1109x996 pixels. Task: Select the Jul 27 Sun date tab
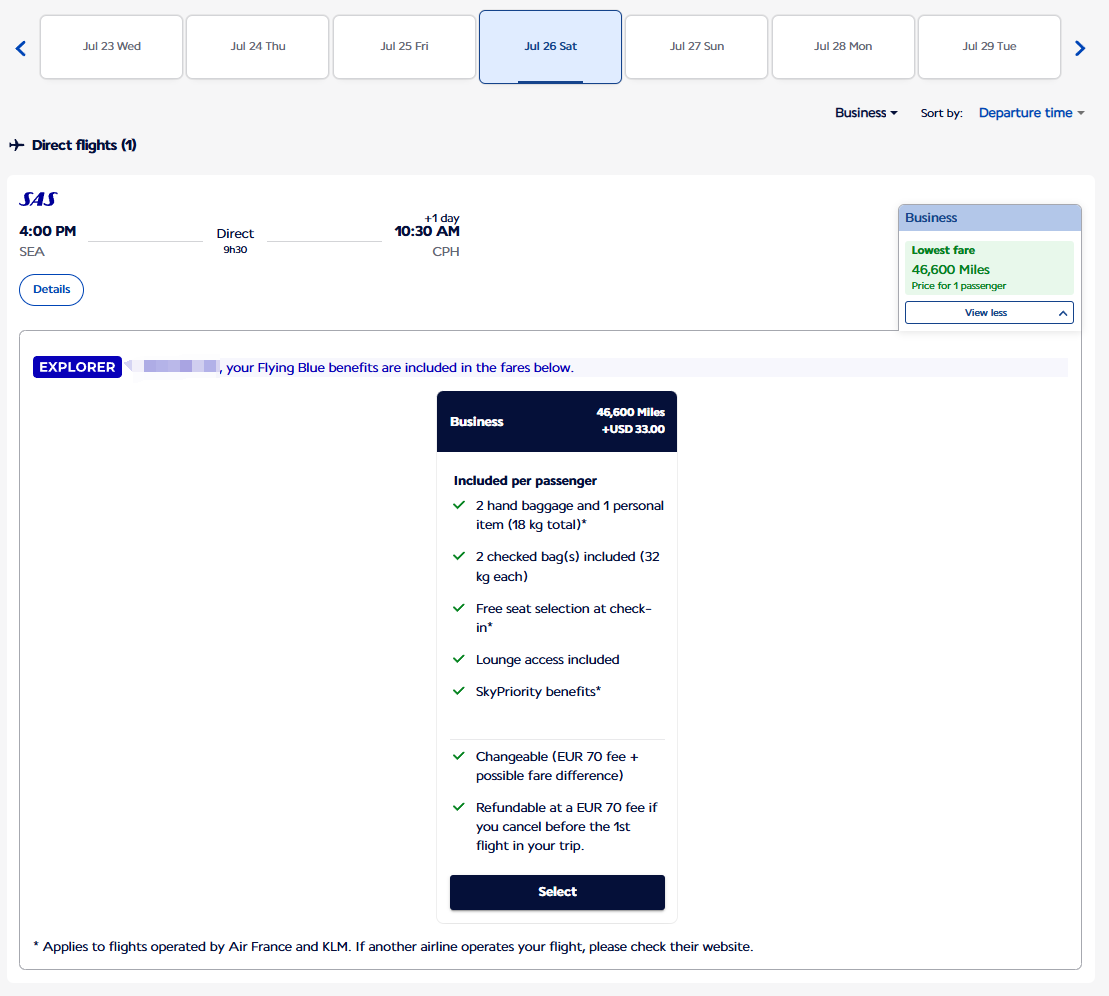pos(697,47)
